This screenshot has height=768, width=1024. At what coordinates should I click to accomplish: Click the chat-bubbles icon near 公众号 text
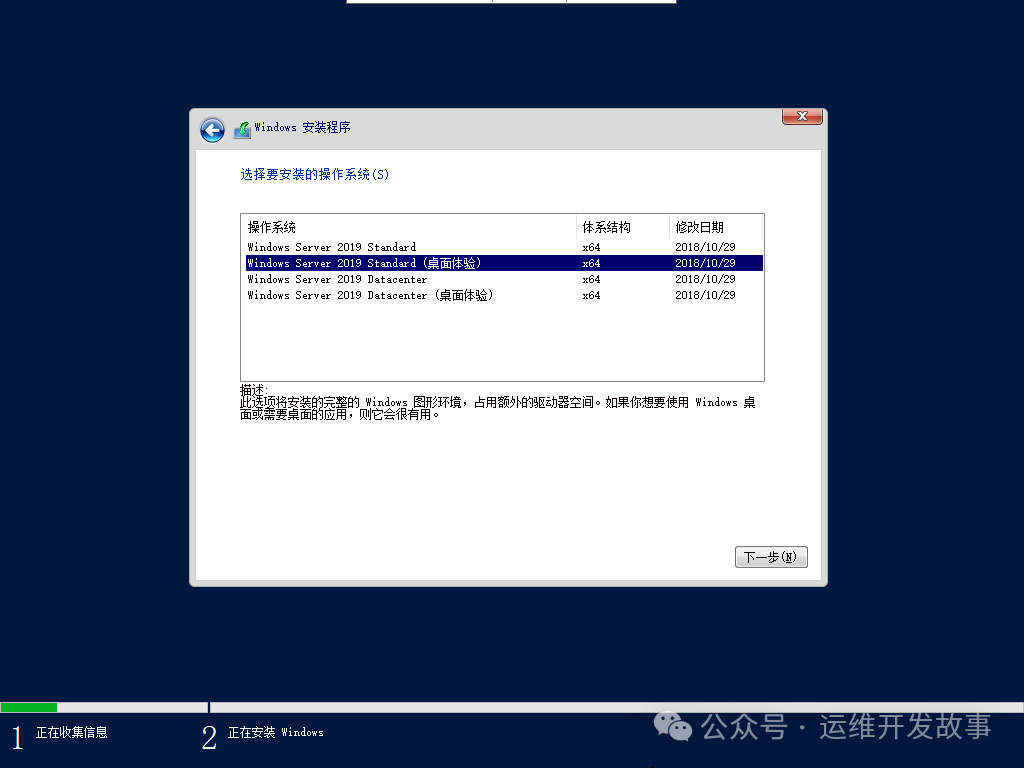pyautogui.click(x=673, y=729)
